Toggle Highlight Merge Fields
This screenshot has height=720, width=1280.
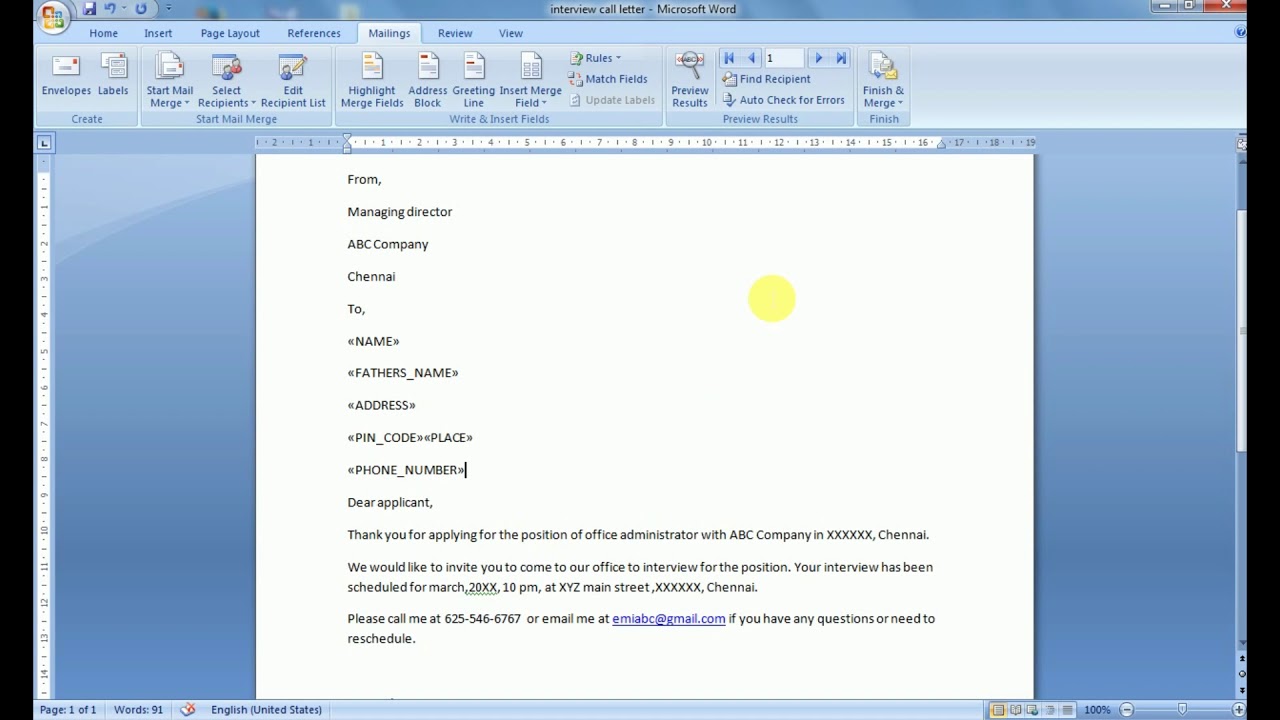click(x=372, y=80)
